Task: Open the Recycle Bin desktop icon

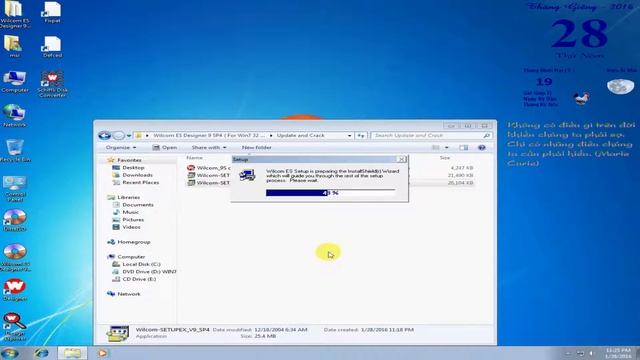Action: [x=15, y=151]
